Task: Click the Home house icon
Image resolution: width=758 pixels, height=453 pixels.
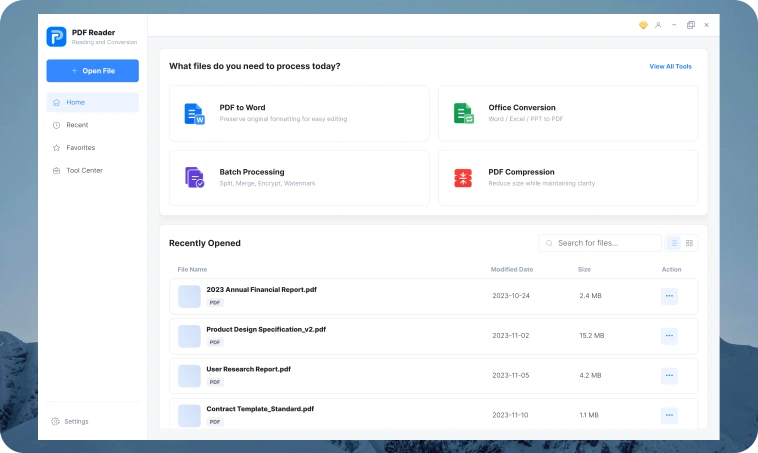Action: point(57,102)
